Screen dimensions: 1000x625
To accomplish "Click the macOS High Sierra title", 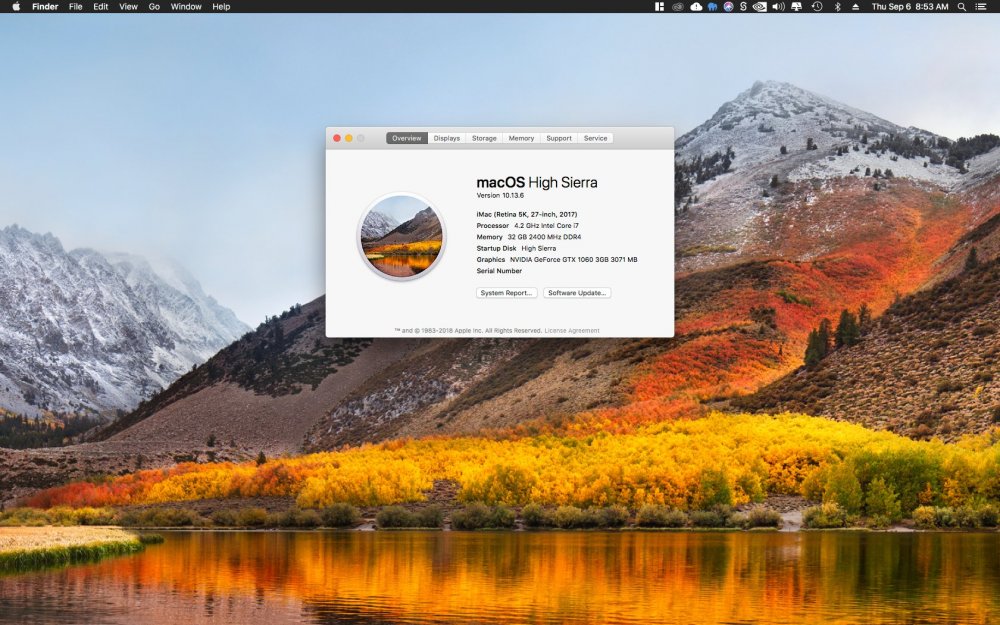I will click(x=537, y=182).
